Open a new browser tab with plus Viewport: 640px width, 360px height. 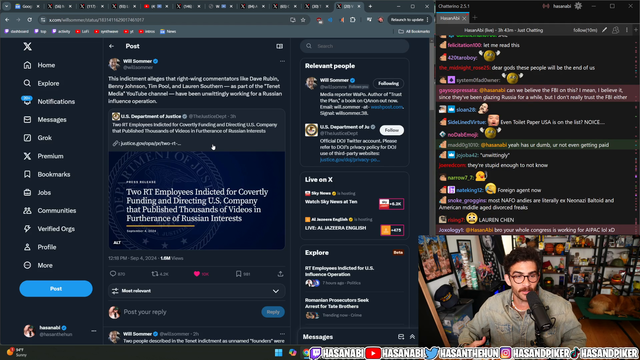click(370, 7)
